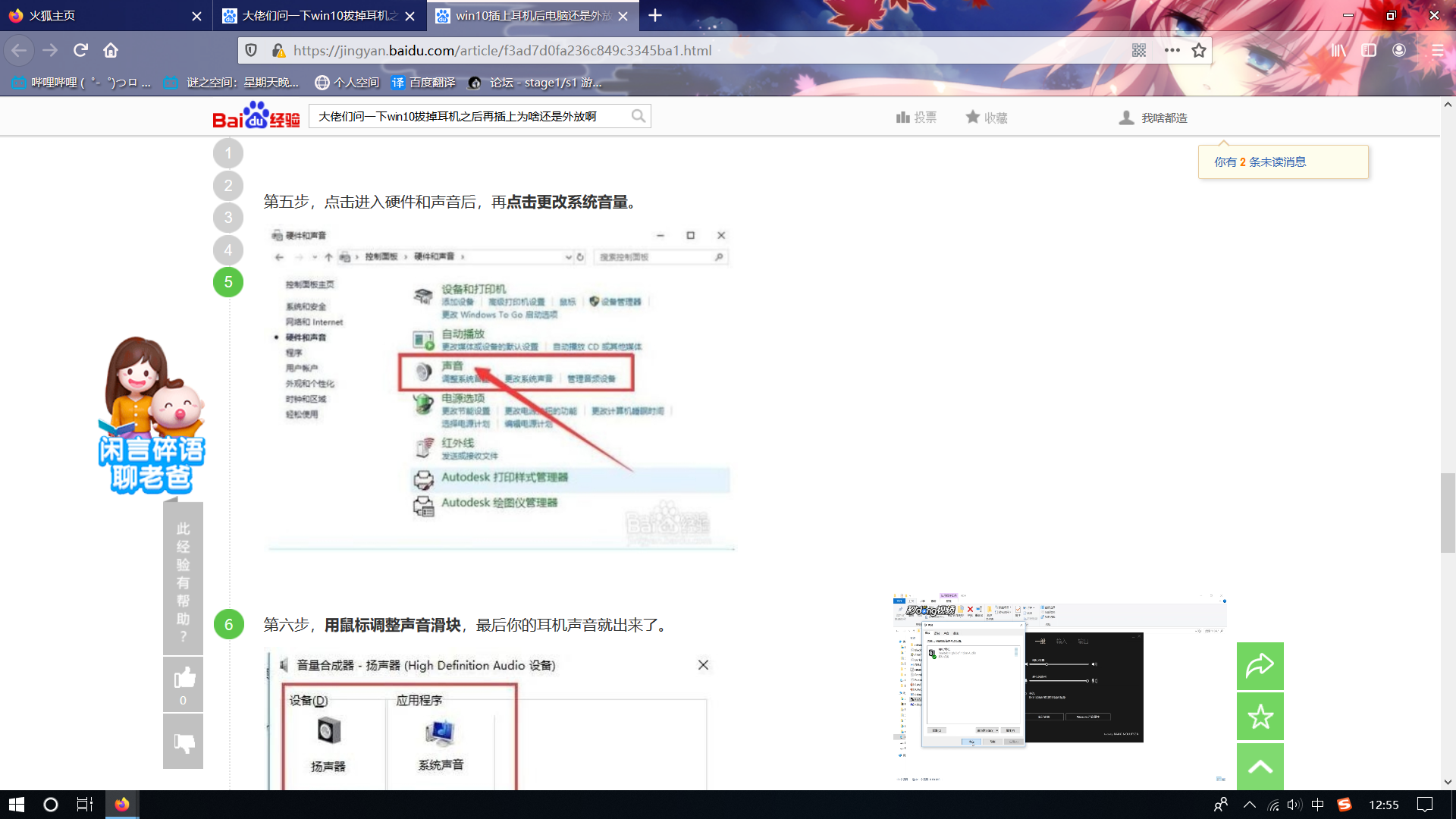The width and height of the screenshot is (1456, 819).
Task: Open the action center notifications icon
Action: [1425, 805]
